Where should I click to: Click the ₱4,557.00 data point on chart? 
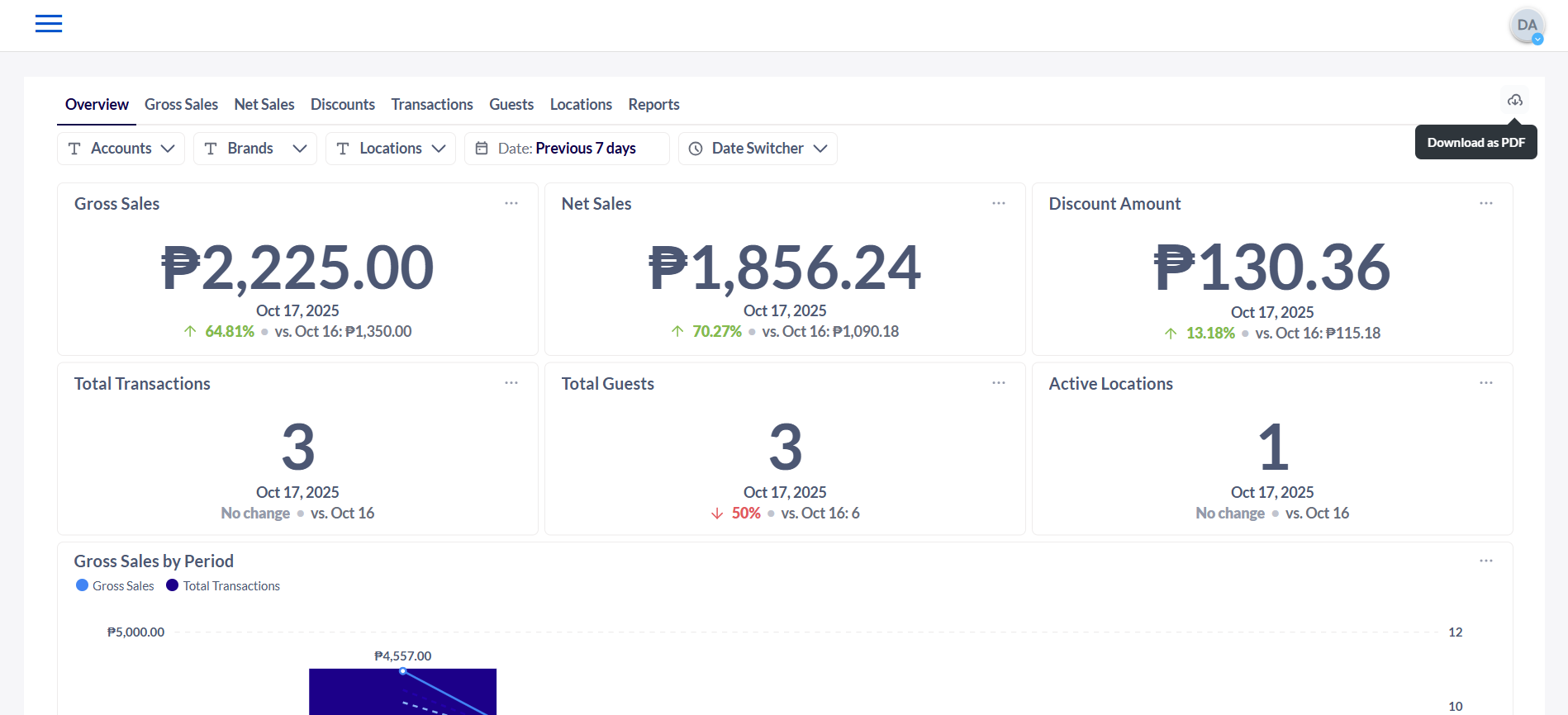403,671
